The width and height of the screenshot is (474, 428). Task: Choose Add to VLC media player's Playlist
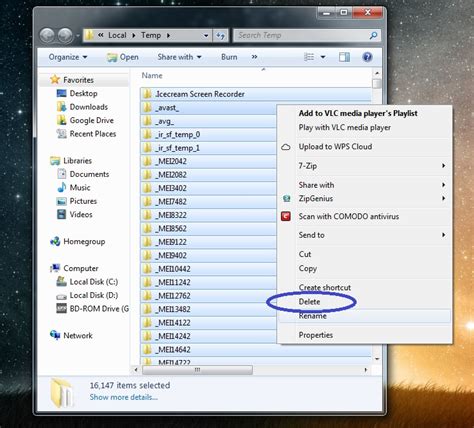coord(365,113)
